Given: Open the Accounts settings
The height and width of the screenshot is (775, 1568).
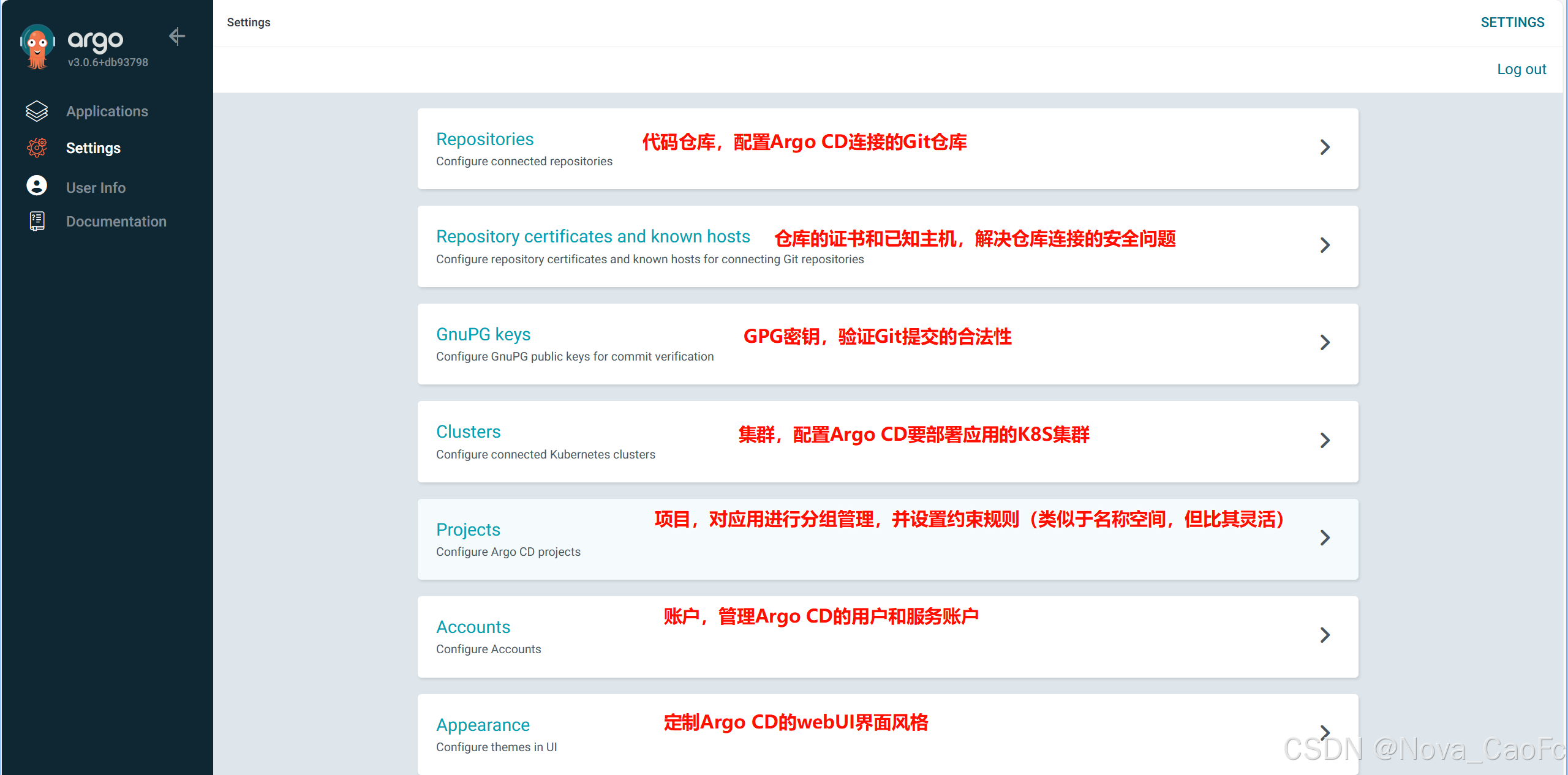Looking at the screenshot, I should [888, 637].
